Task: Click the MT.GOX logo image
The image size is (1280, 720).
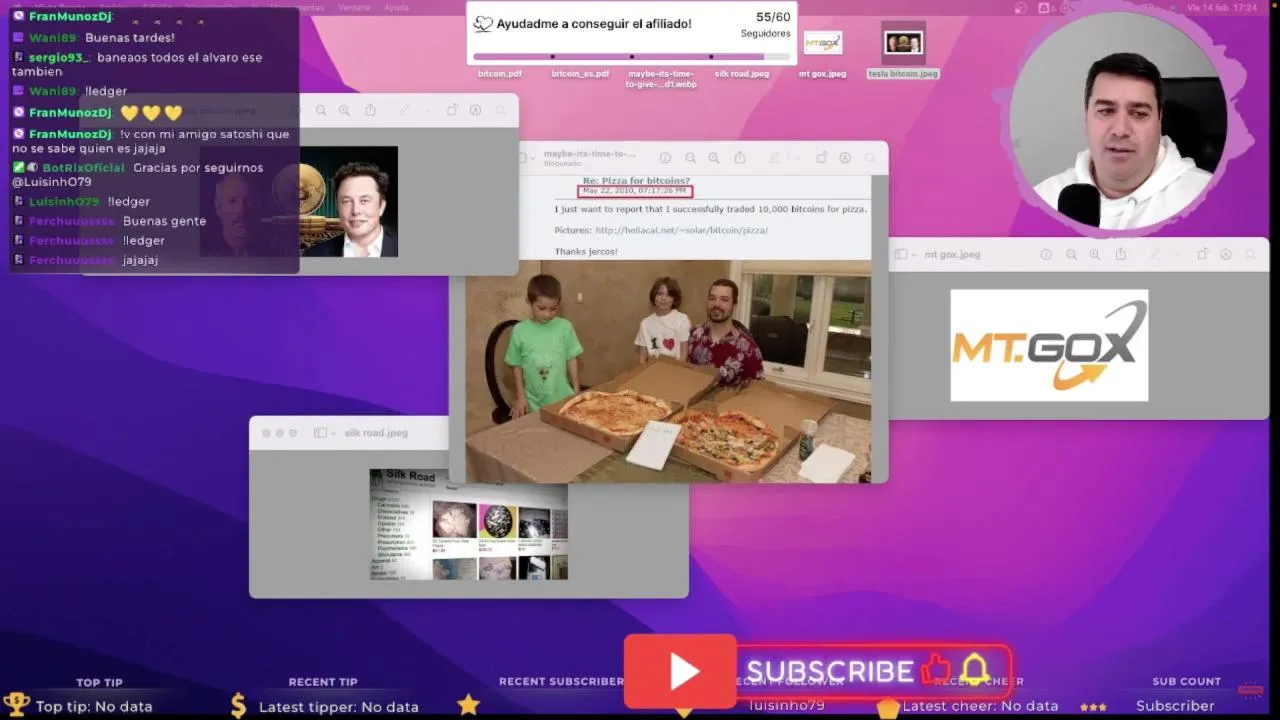Action: (1049, 345)
